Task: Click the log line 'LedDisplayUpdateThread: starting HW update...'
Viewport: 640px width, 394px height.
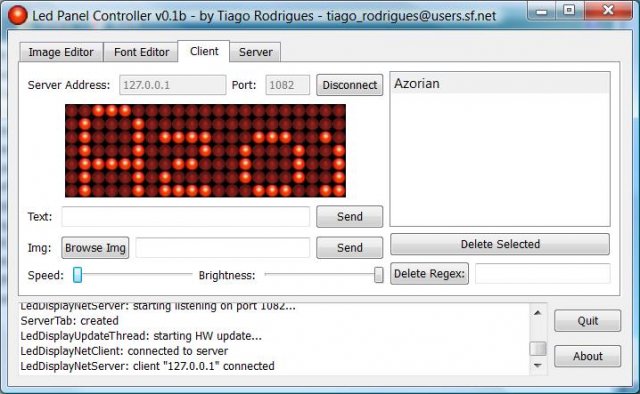Action: point(141,336)
